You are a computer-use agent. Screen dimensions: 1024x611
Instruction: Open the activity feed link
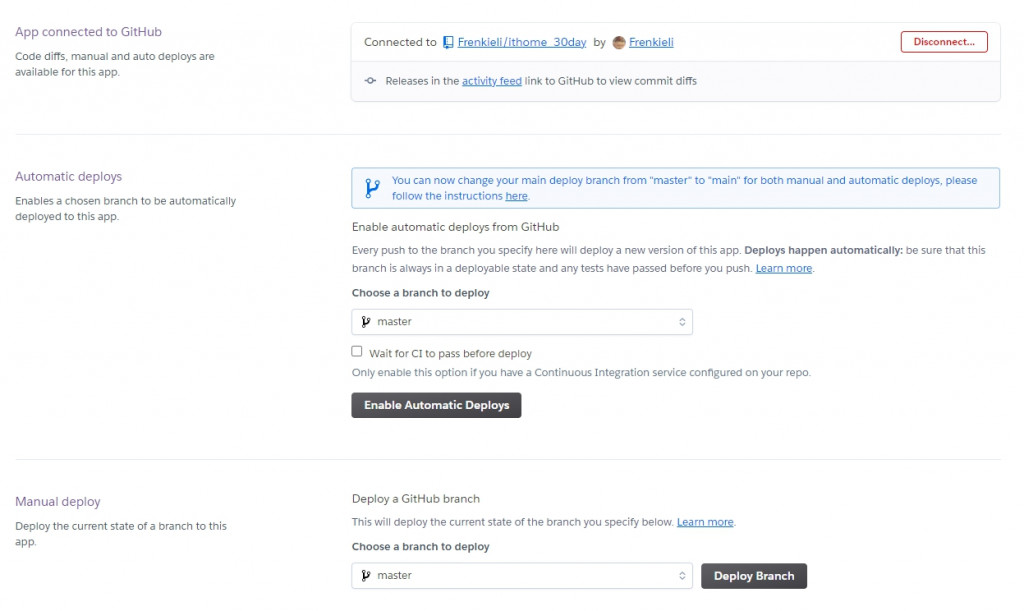pyautogui.click(x=491, y=81)
